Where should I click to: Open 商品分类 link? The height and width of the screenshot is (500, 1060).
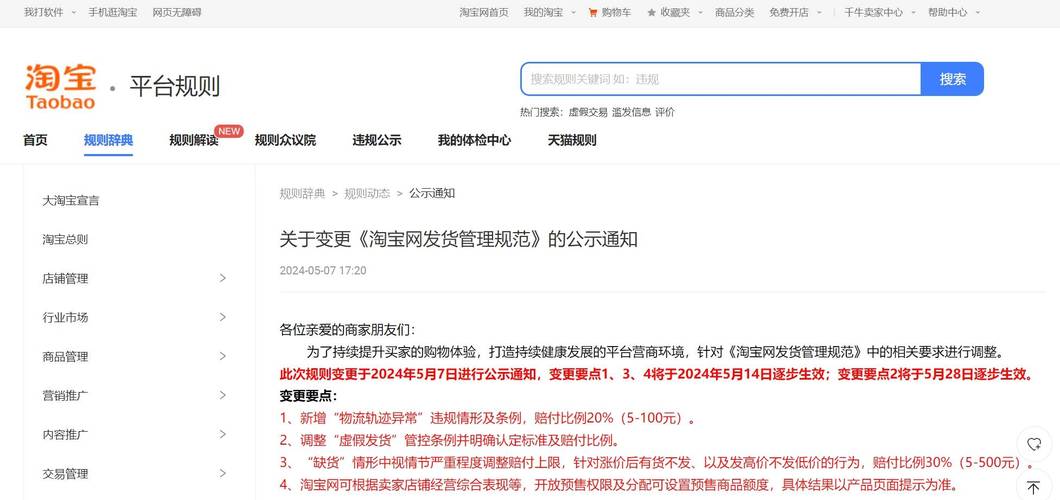735,12
